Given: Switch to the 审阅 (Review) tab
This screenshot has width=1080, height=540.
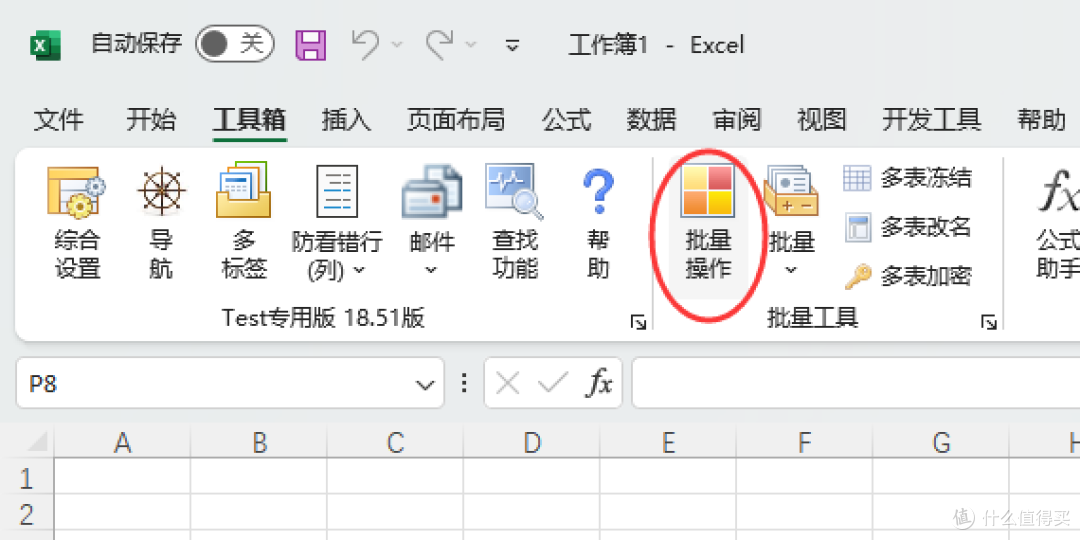Looking at the screenshot, I should (x=736, y=120).
